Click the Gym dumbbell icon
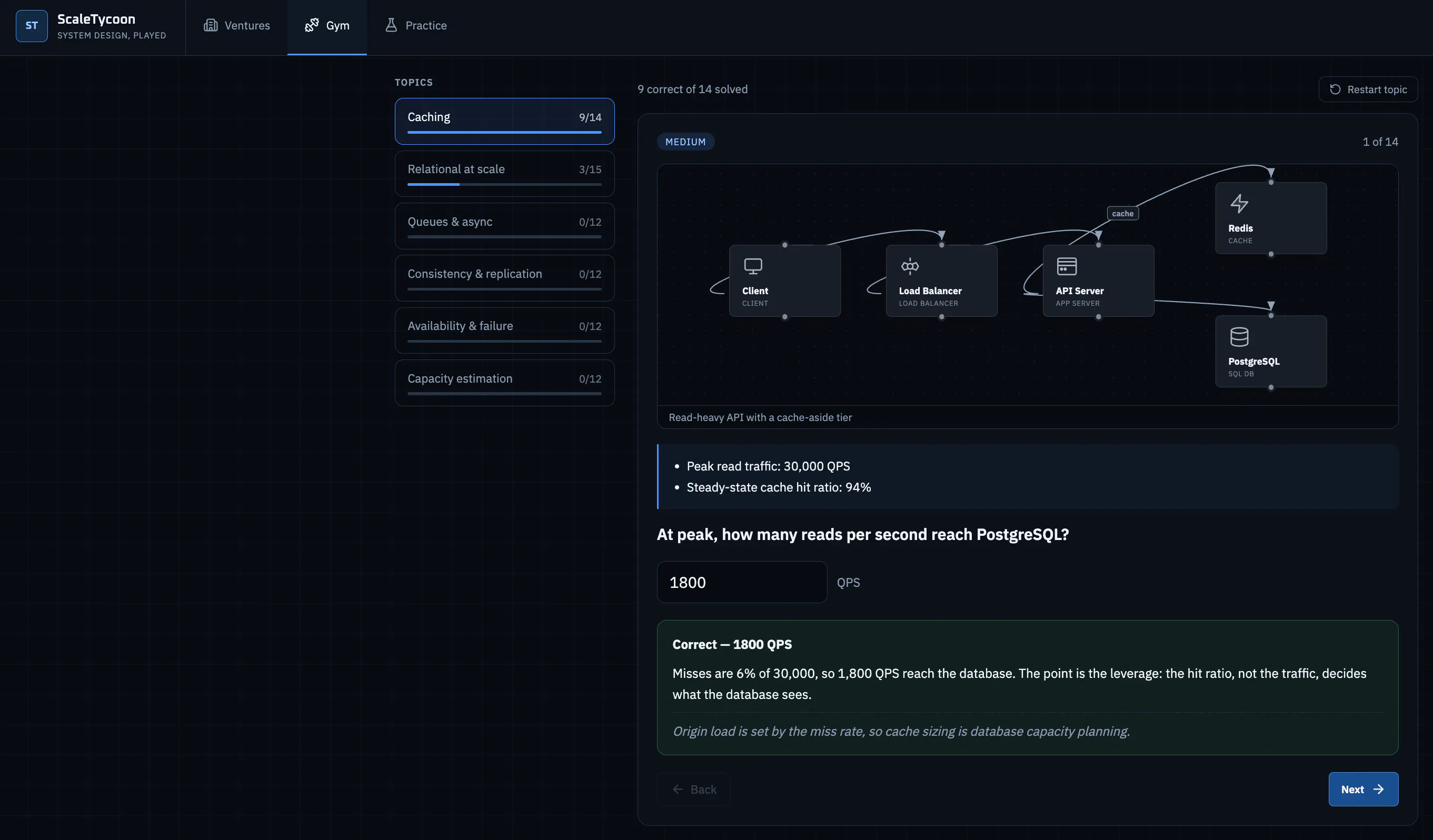Viewport: 1433px width, 840px height. (312, 25)
